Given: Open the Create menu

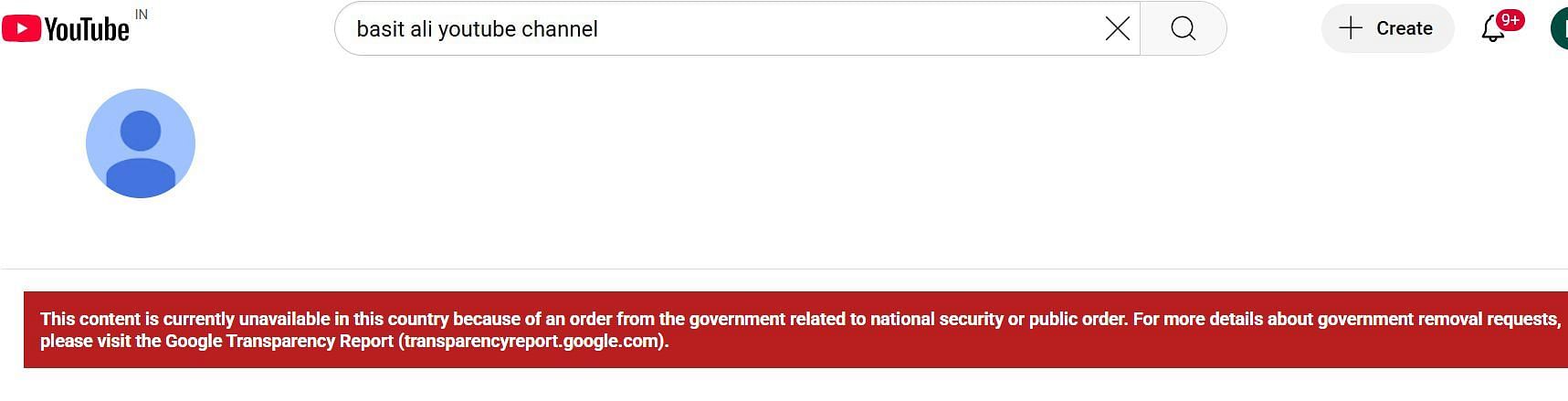Looking at the screenshot, I should tap(1386, 28).
